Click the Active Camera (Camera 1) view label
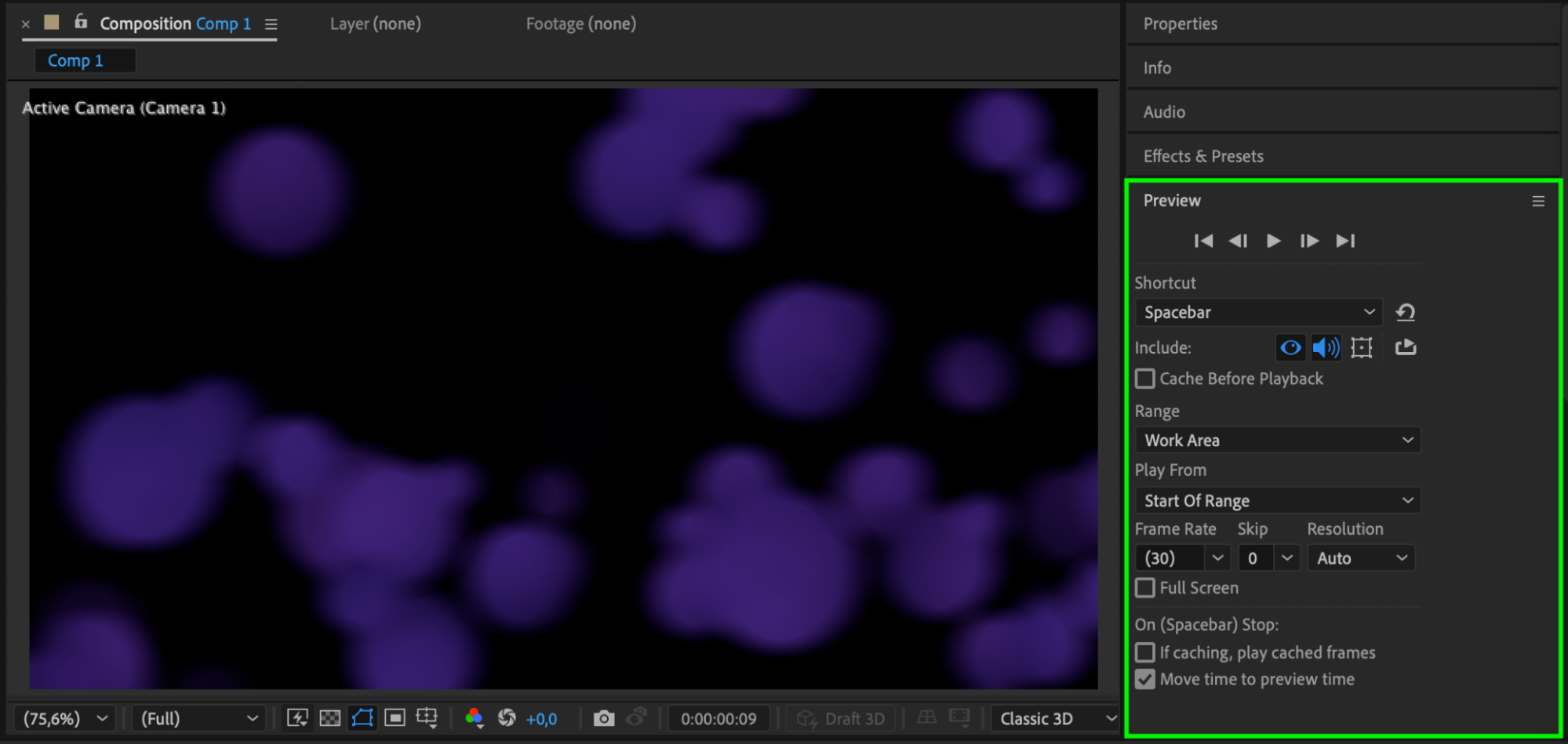Screen dimensions: 1568x744 coord(124,108)
